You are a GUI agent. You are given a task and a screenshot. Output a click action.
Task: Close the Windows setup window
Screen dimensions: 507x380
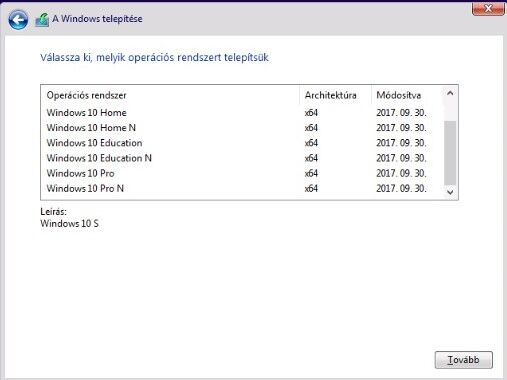coord(488,9)
